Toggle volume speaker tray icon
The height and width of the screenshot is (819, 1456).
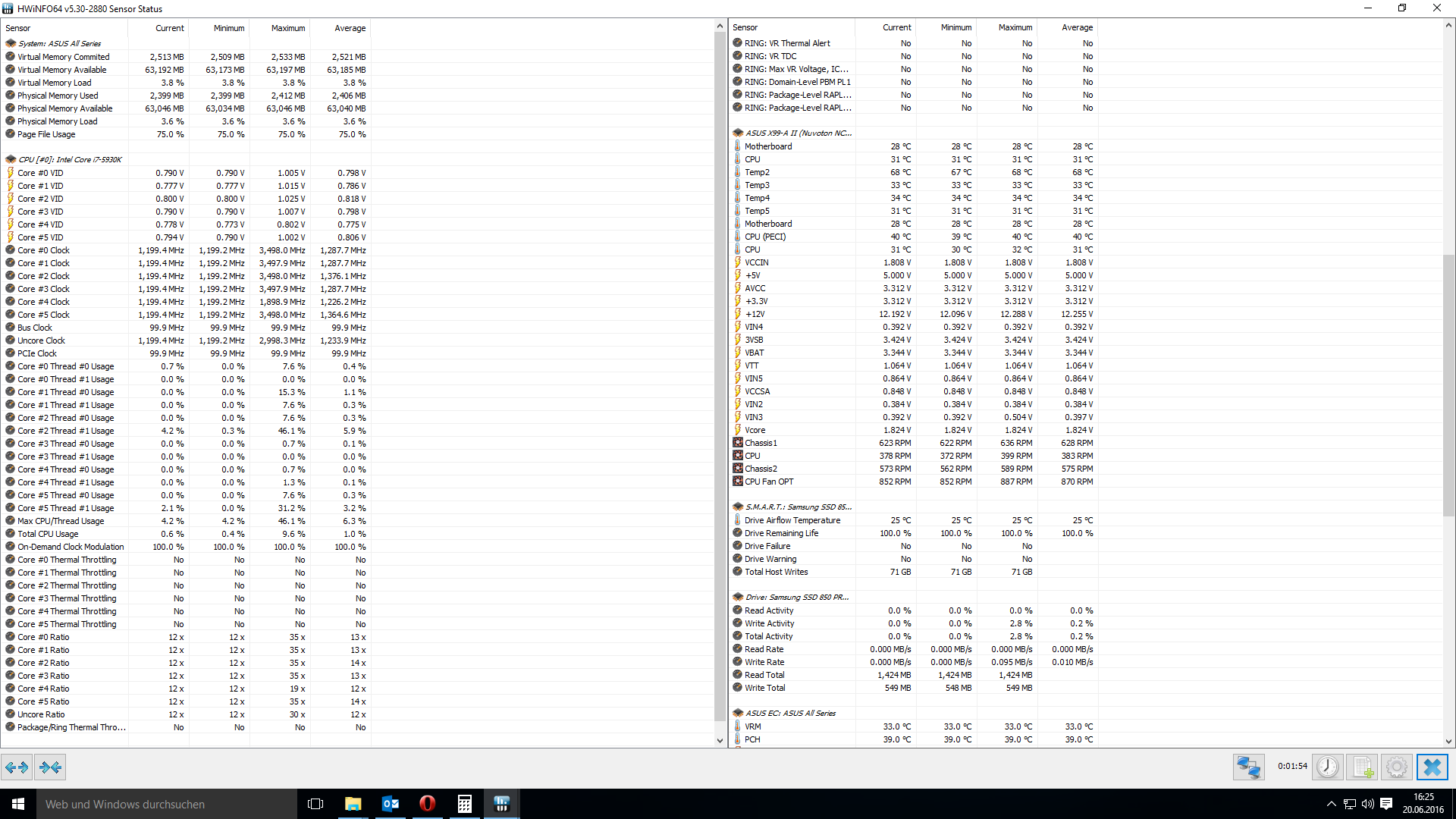tap(1367, 804)
